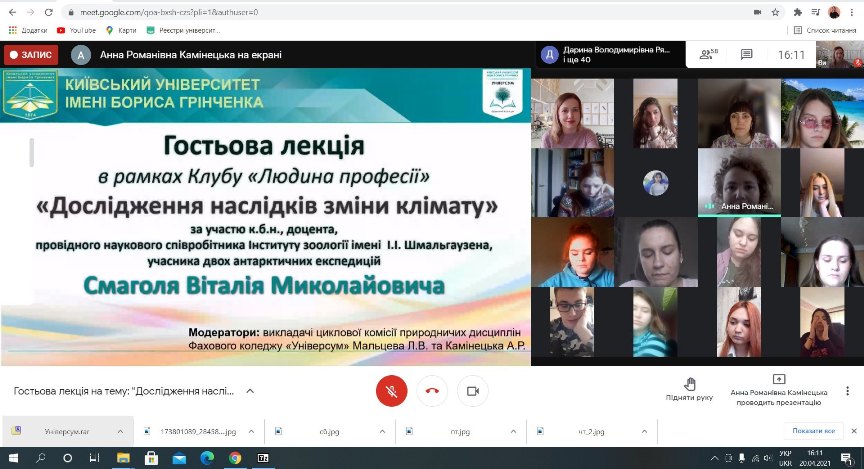Click the browser forward arrow

point(30,12)
